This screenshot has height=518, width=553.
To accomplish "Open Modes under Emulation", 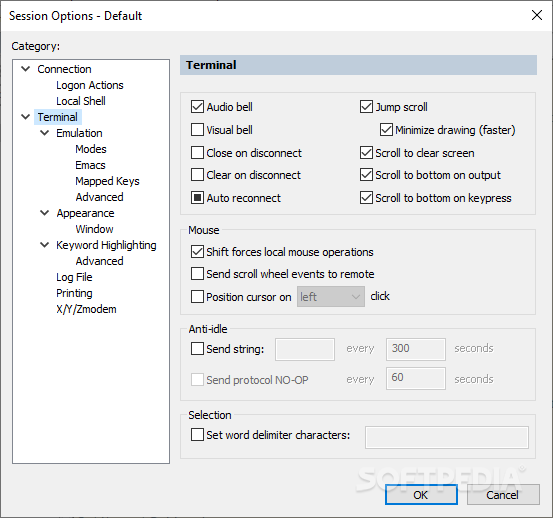I will click(x=91, y=149).
